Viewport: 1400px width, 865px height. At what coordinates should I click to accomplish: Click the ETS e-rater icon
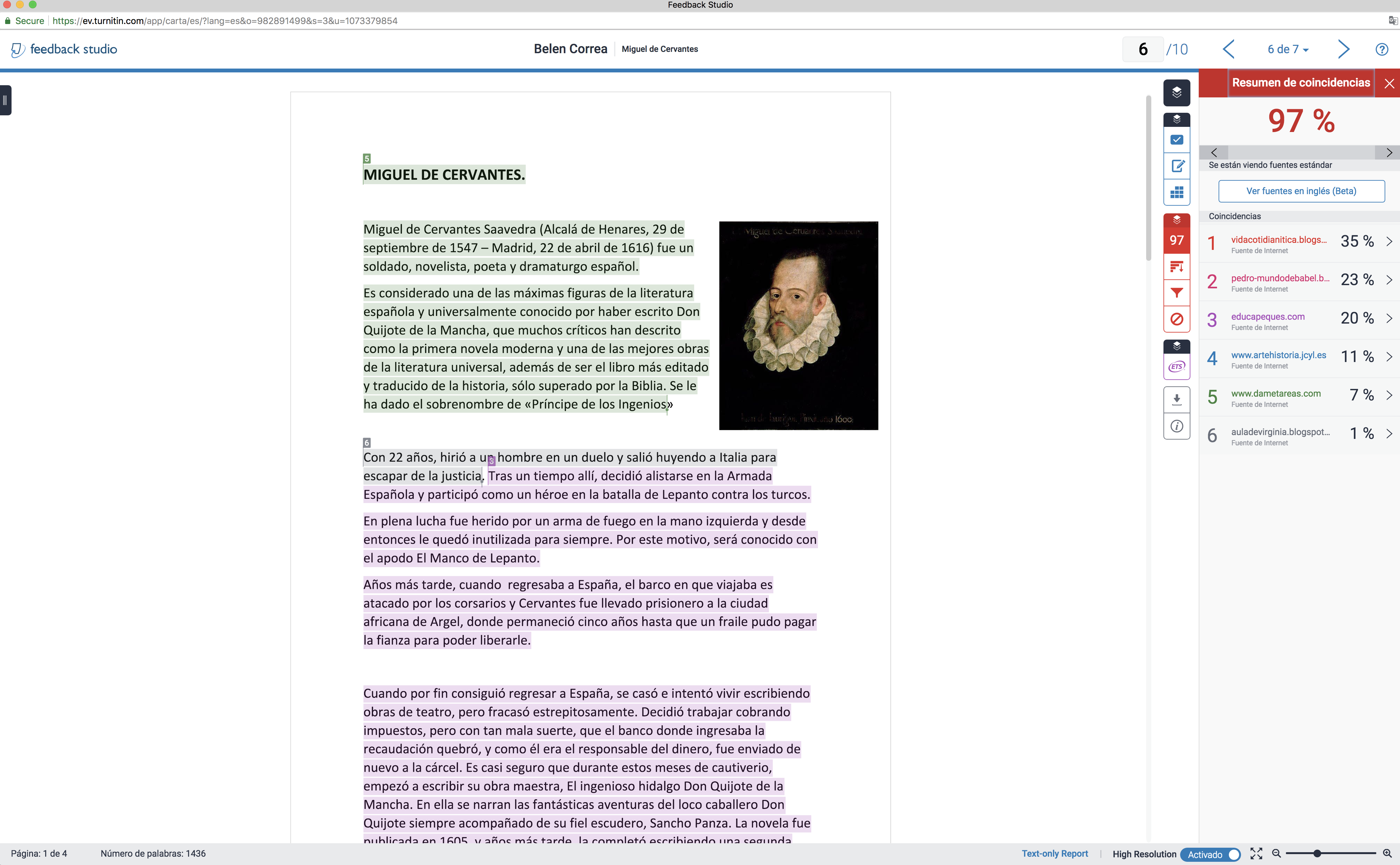[1176, 367]
